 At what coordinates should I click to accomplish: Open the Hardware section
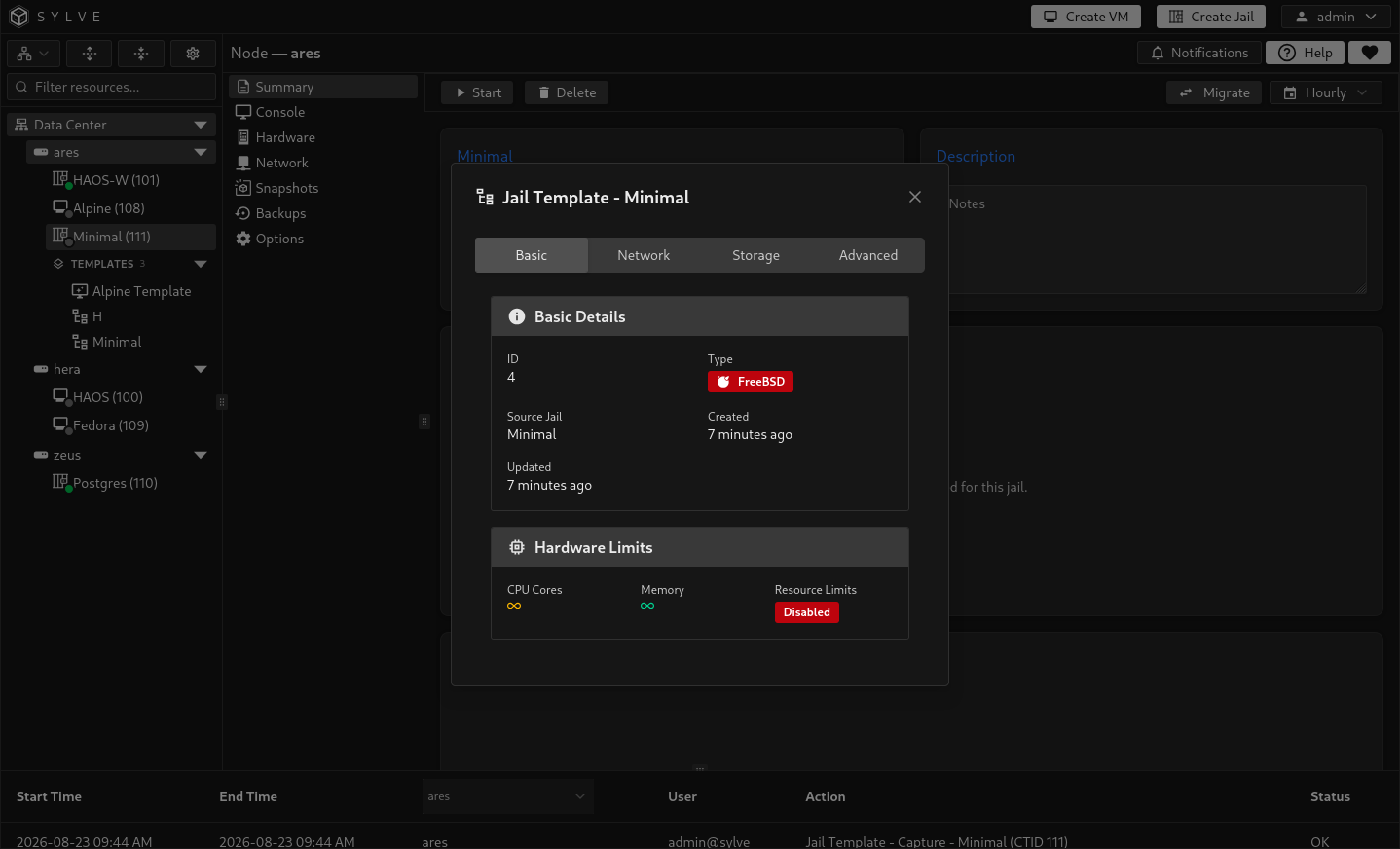pos(323,137)
